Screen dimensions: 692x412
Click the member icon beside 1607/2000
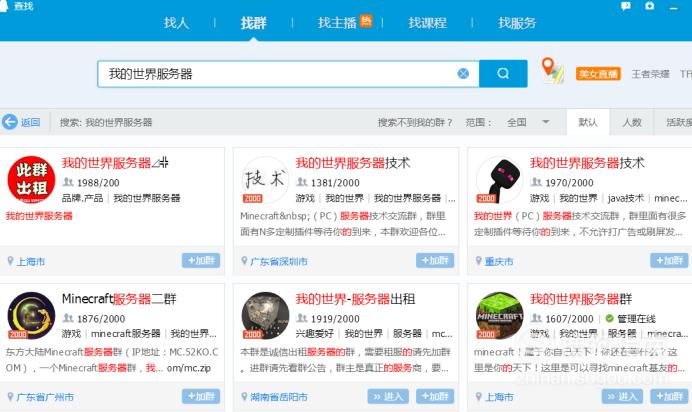536,318
